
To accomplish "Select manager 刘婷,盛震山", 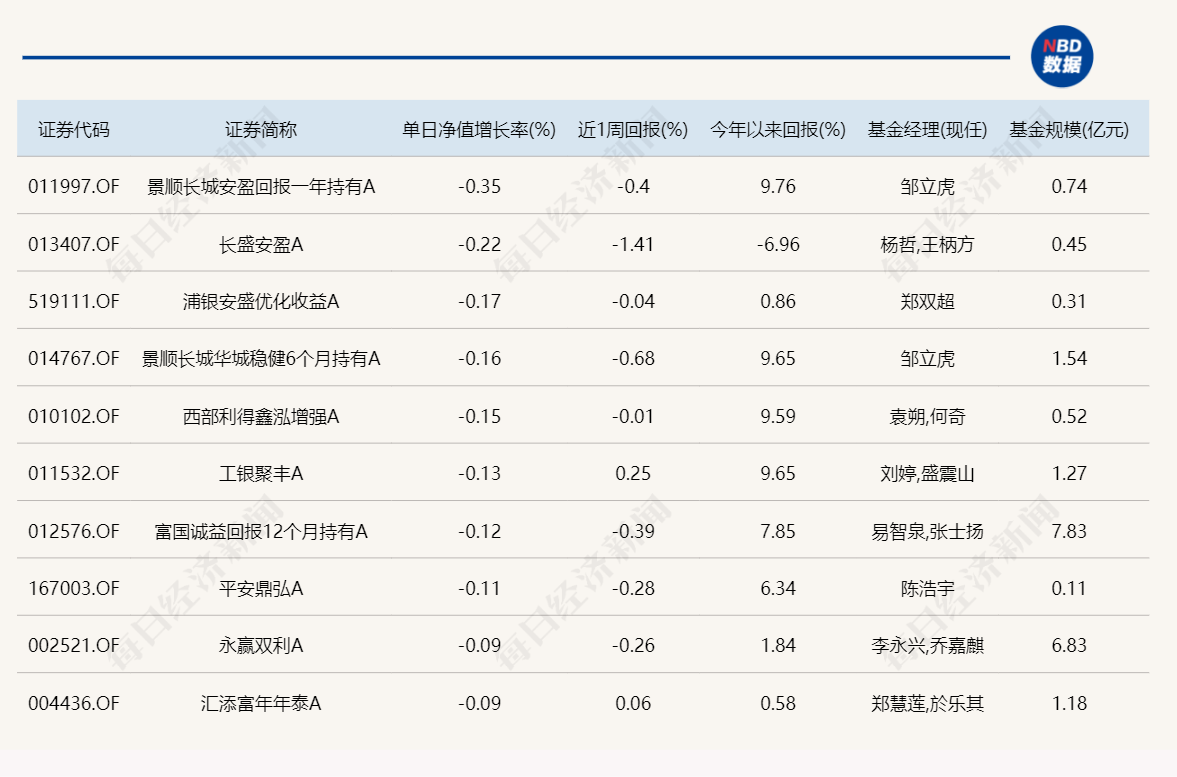I will click(927, 473).
